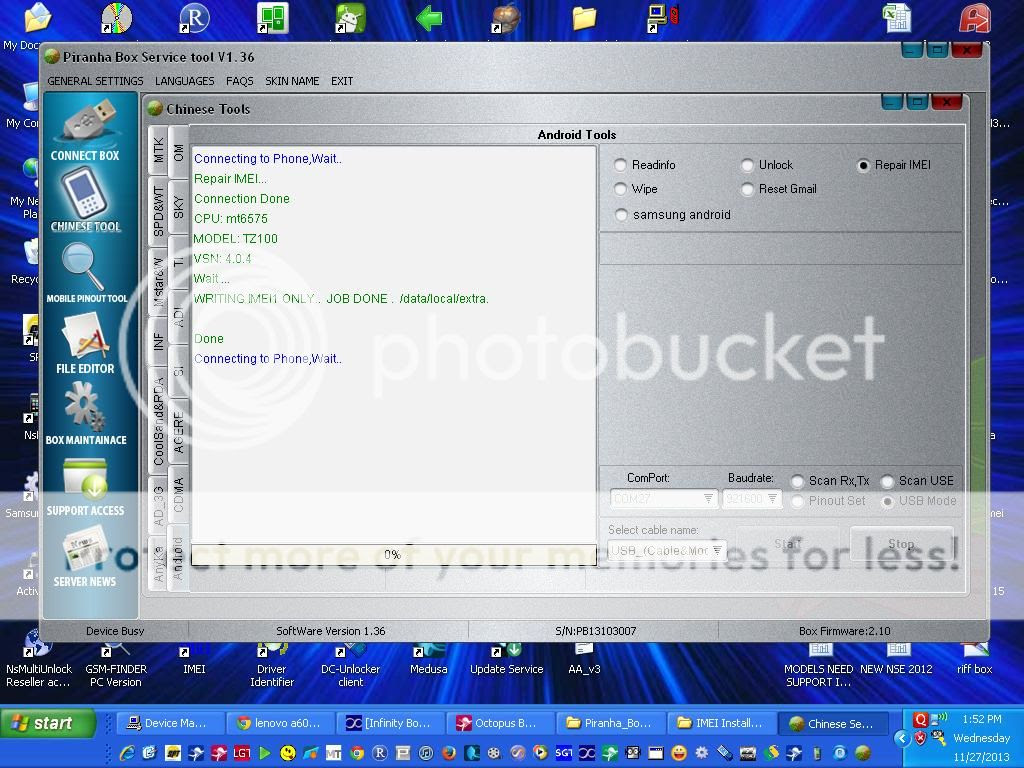
Task: Select the Readinfo radio button
Action: pos(620,165)
